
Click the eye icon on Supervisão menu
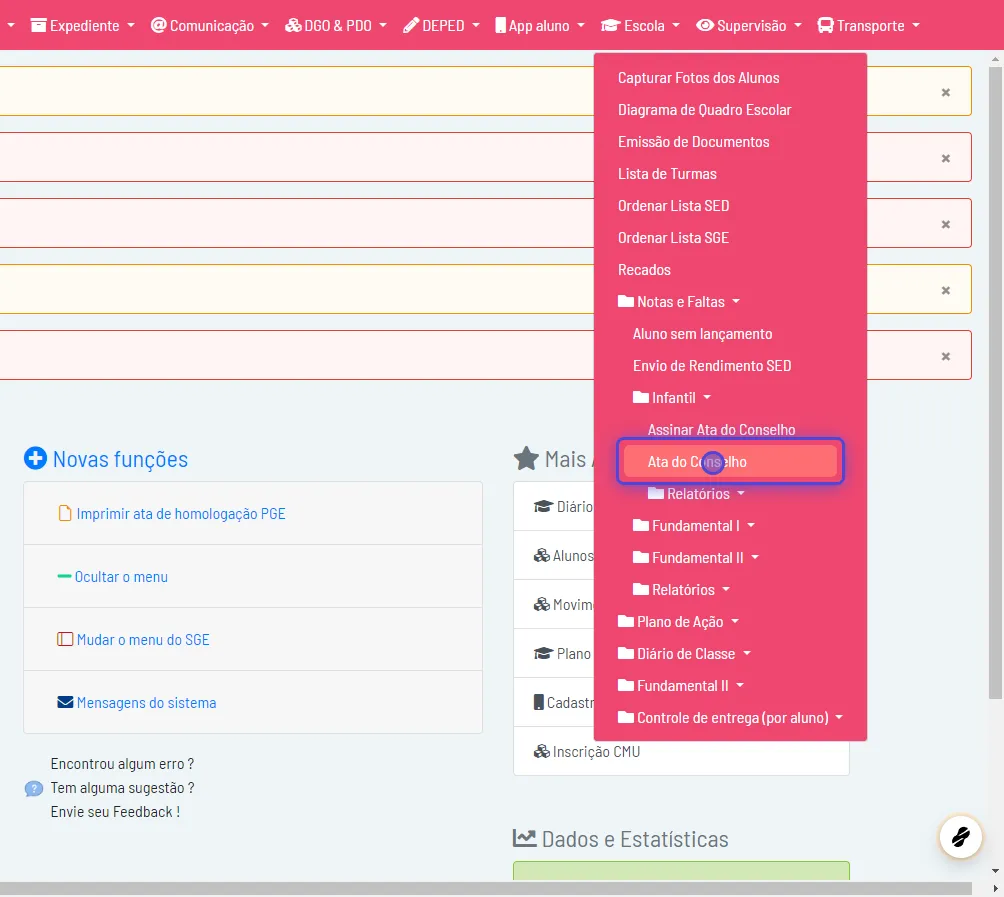705,26
